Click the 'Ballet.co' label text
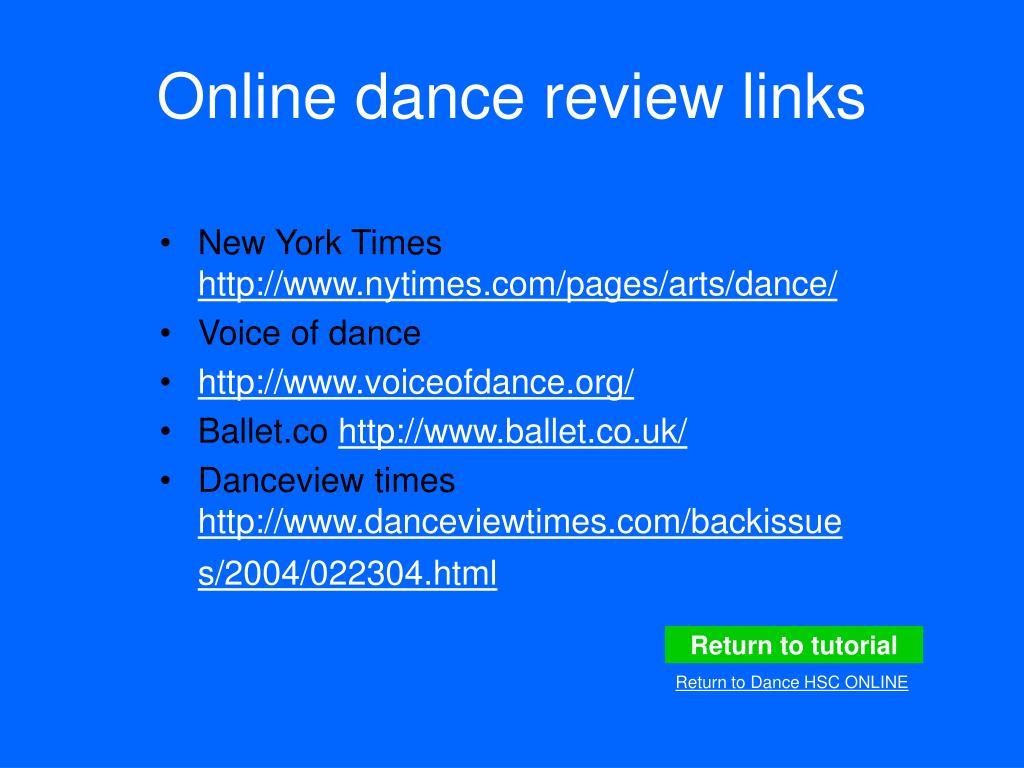This screenshot has width=1024, height=768. tap(263, 431)
